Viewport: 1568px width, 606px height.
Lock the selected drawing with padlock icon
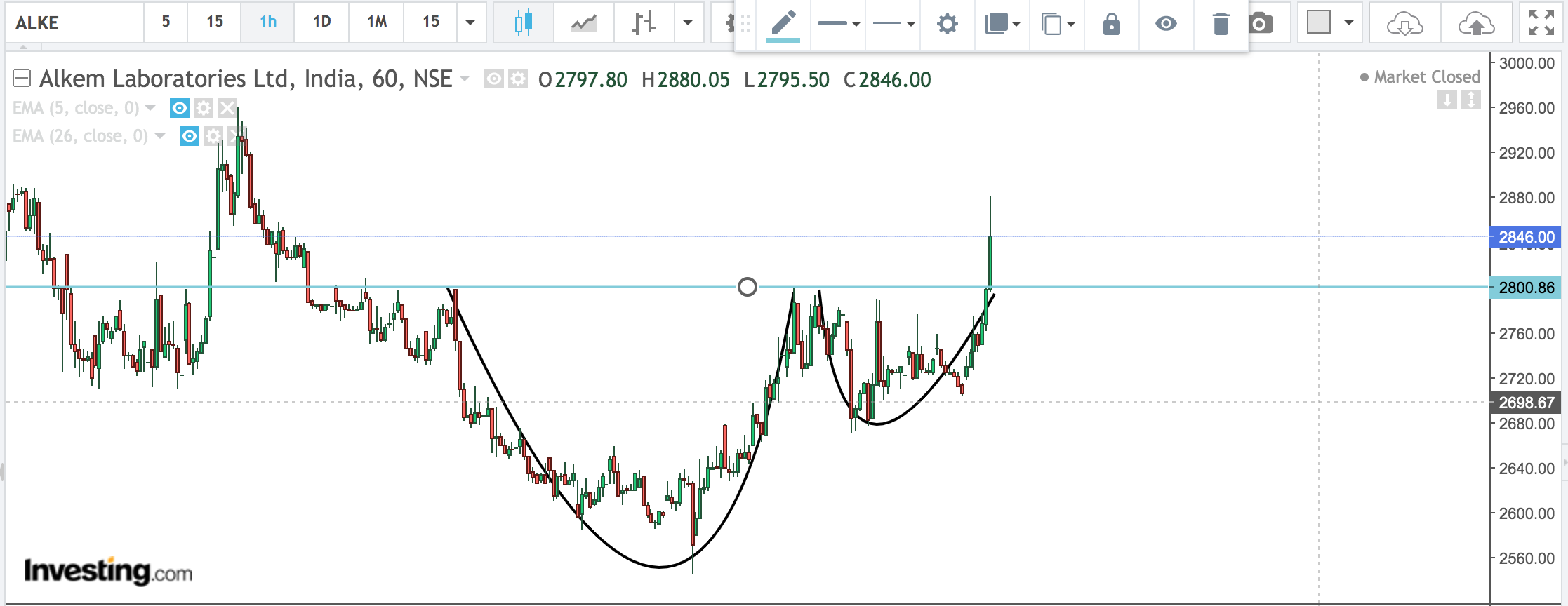point(1111,24)
